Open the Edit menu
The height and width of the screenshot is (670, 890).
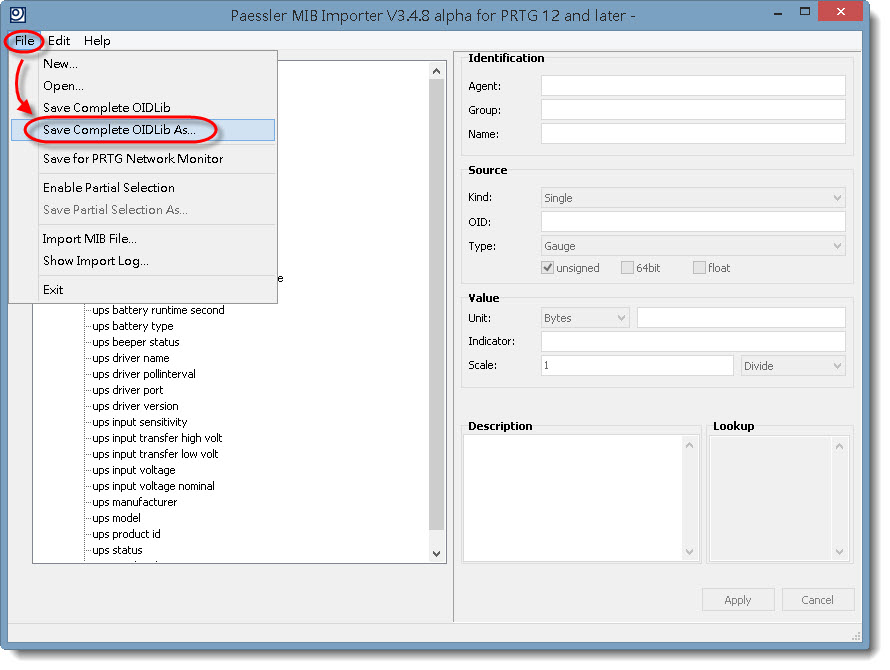coord(58,41)
